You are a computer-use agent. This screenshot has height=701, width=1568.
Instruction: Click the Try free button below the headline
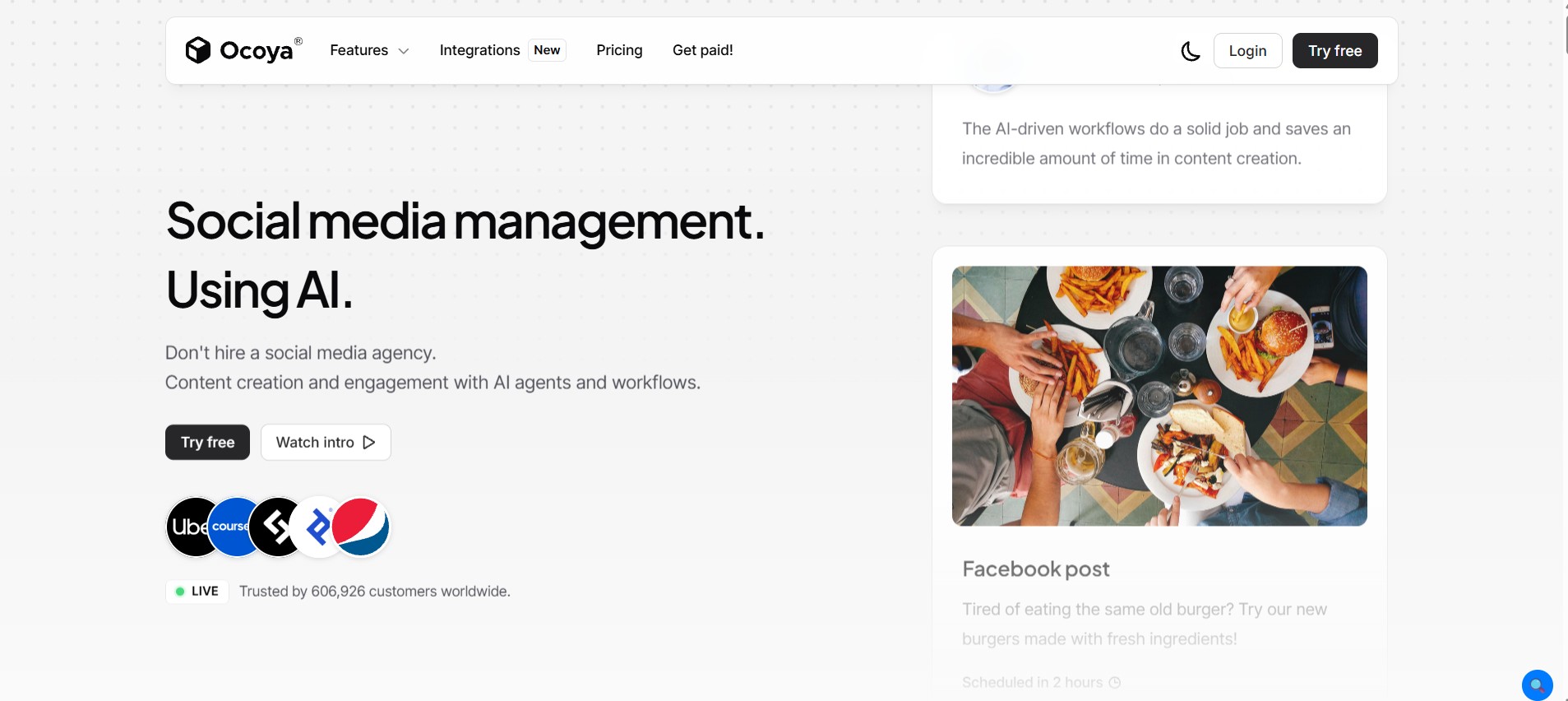pos(207,442)
